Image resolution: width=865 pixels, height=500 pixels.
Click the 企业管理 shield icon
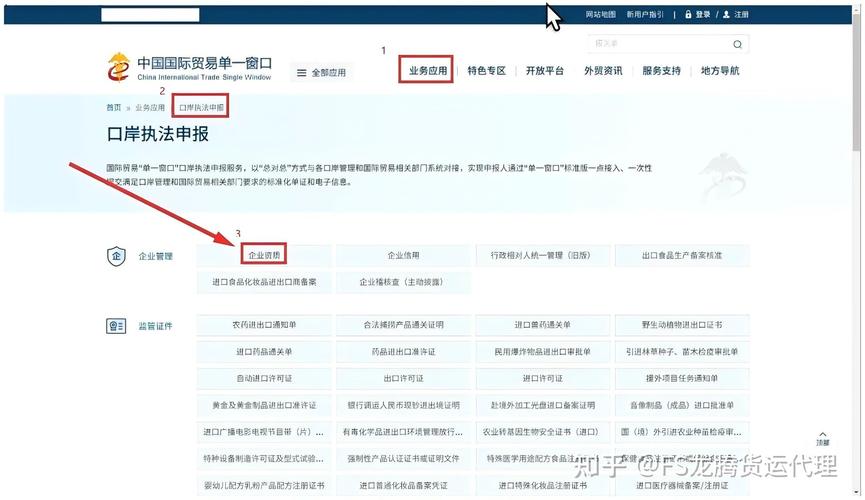(x=116, y=256)
